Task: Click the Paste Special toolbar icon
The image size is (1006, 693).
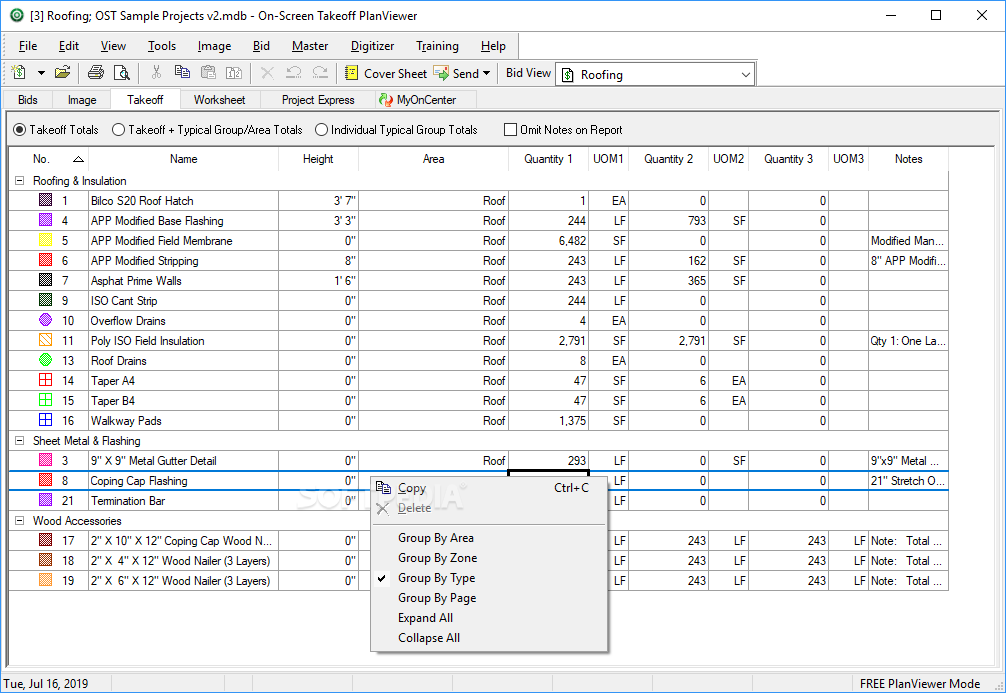Action: pyautogui.click(x=234, y=73)
